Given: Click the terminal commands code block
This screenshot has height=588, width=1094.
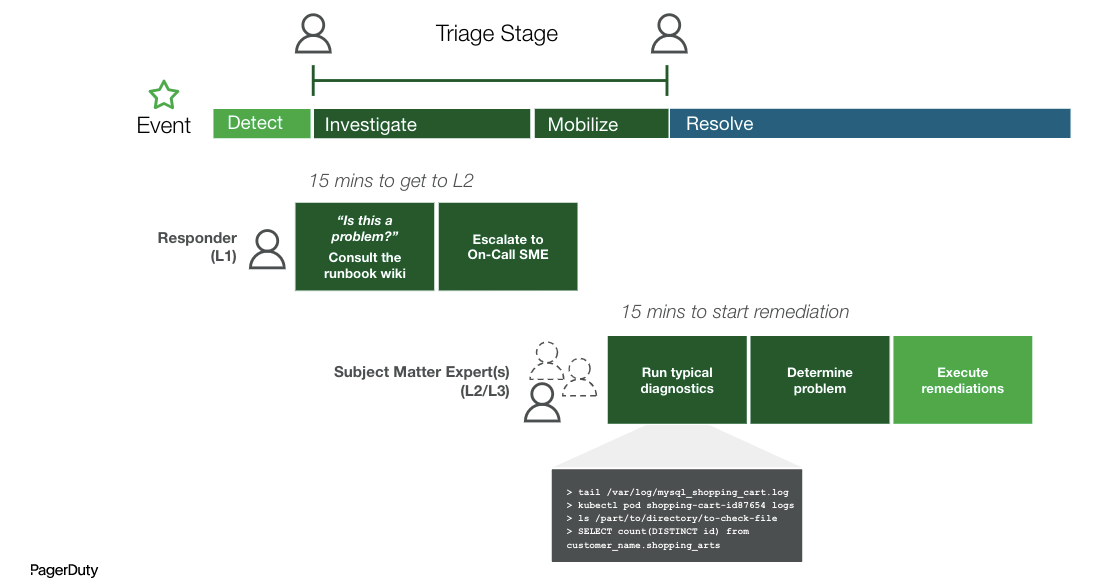Looking at the screenshot, I should [677, 517].
